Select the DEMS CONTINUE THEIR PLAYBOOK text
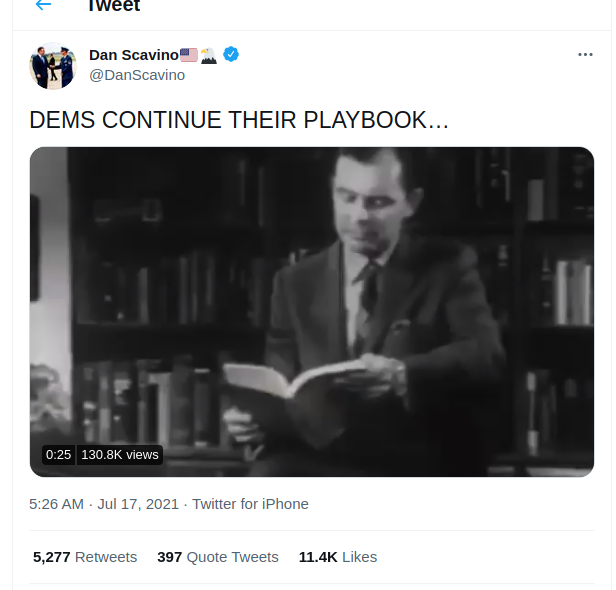 (239, 120)
